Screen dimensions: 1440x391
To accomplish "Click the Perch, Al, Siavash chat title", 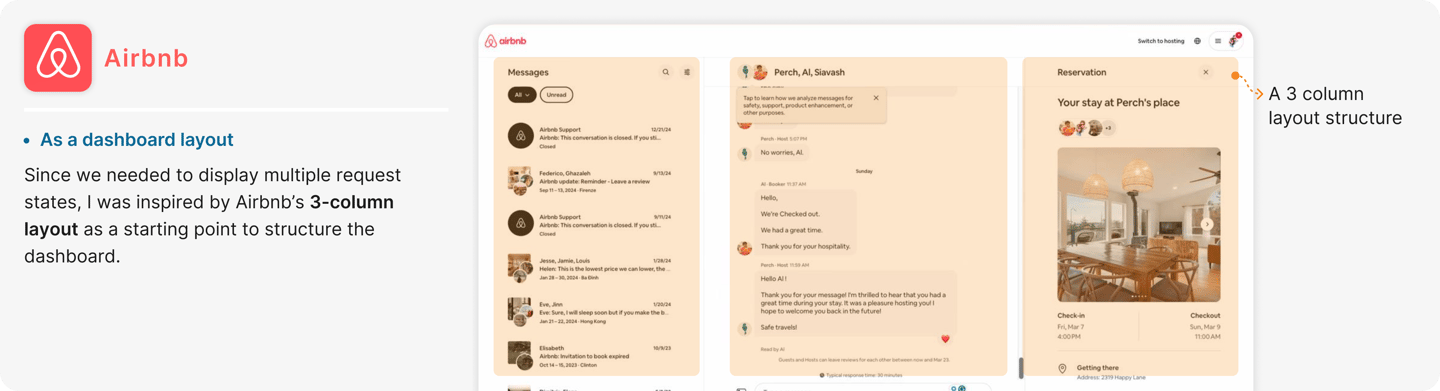I will click(809, 72).
